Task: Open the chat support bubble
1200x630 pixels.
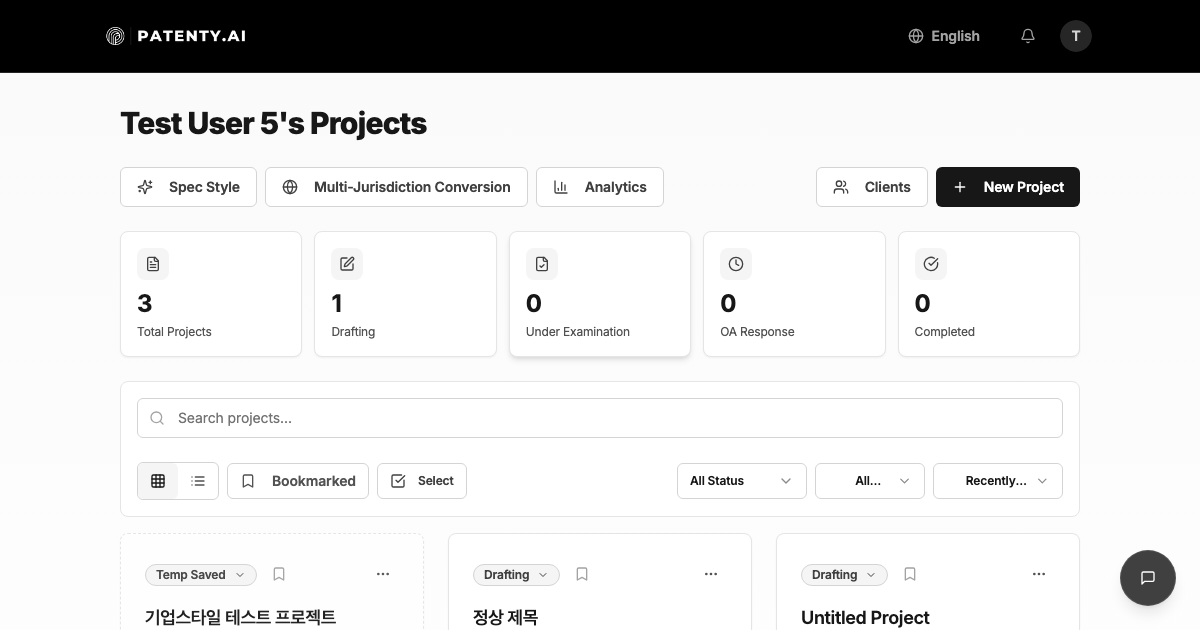Action: pos(1147,577)
